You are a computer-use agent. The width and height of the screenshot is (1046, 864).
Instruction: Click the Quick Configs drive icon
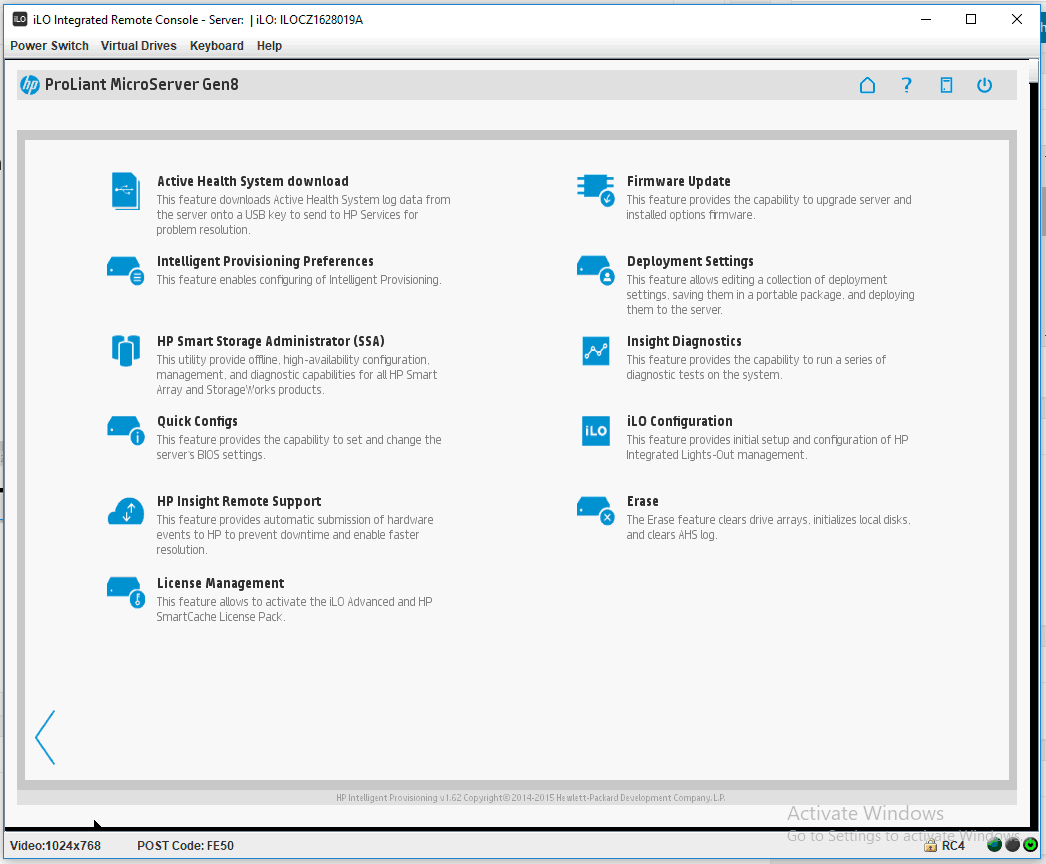[x=125, y=430]
